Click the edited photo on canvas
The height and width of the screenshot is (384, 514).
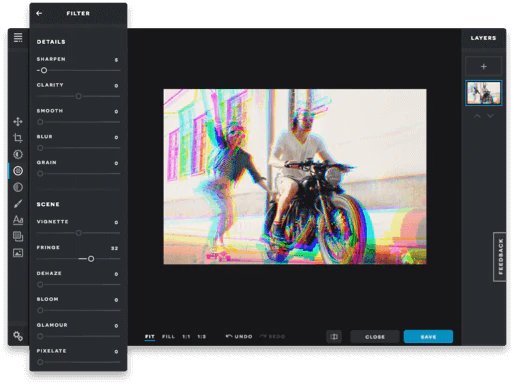(295, 176)
